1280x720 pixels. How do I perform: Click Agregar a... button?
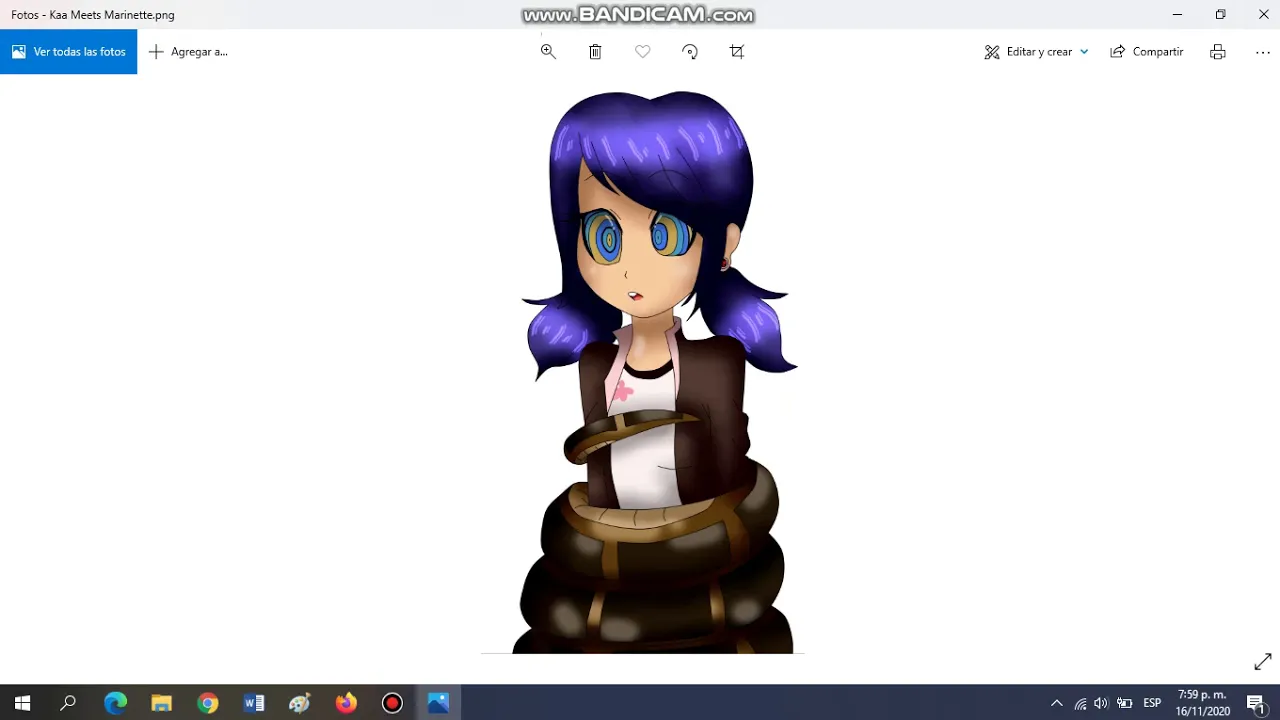(188, 52)
